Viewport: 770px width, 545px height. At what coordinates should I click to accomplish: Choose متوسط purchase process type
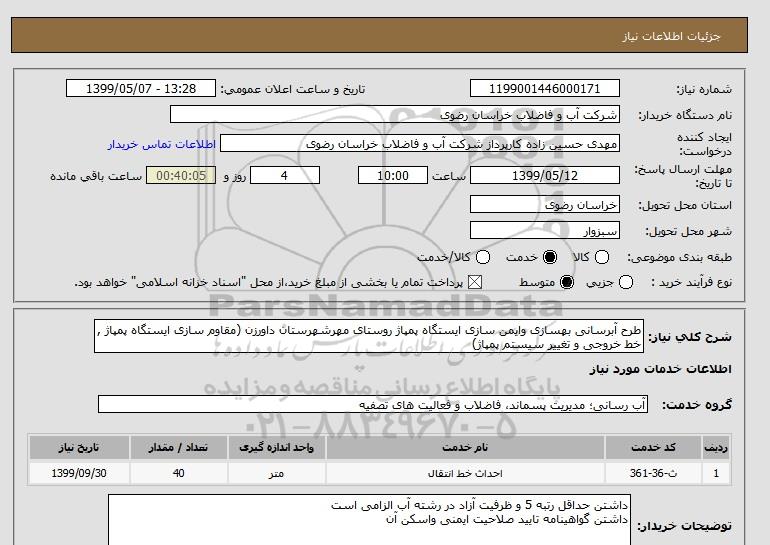coord(567,282)
